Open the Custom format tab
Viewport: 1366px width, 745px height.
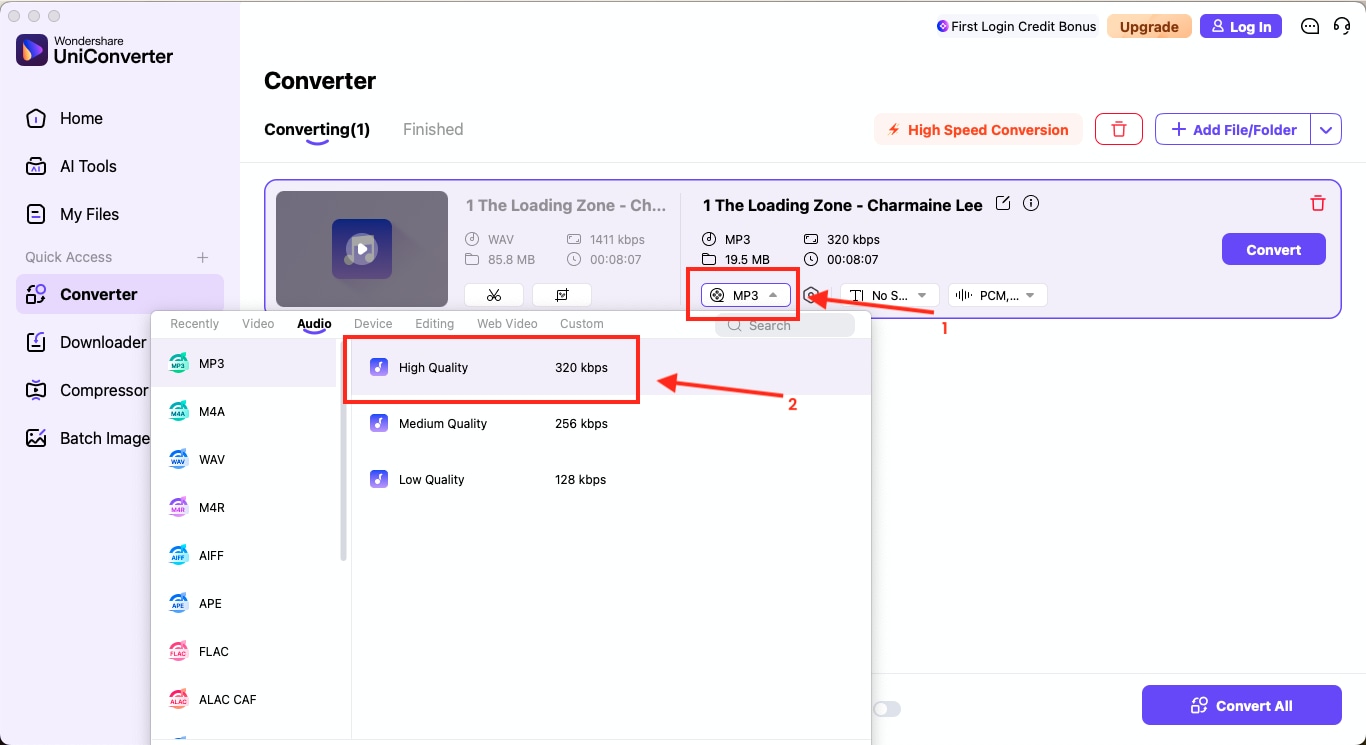[582, 324]
